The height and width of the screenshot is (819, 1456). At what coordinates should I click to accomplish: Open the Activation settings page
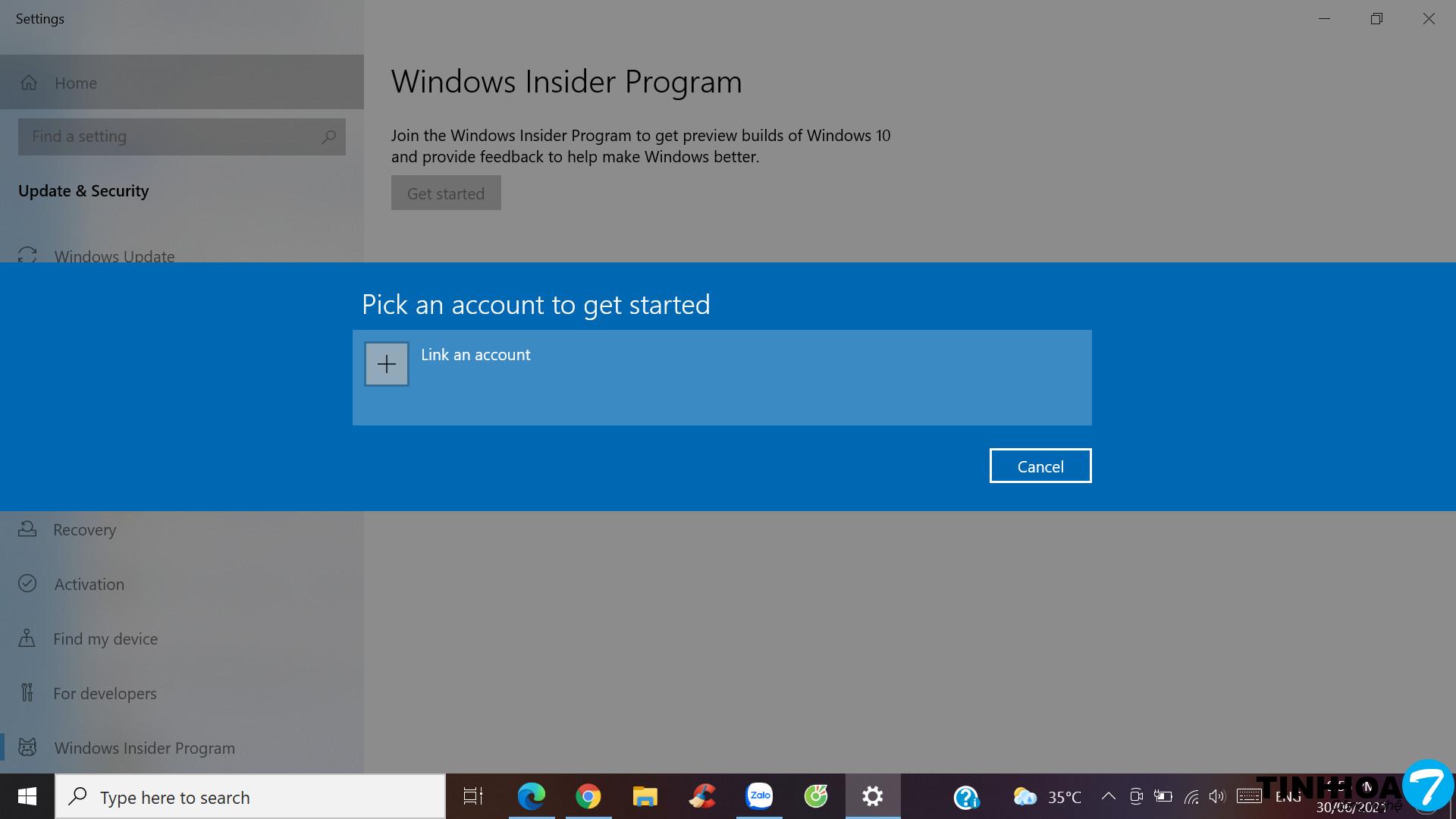click(x=89, y=584)
